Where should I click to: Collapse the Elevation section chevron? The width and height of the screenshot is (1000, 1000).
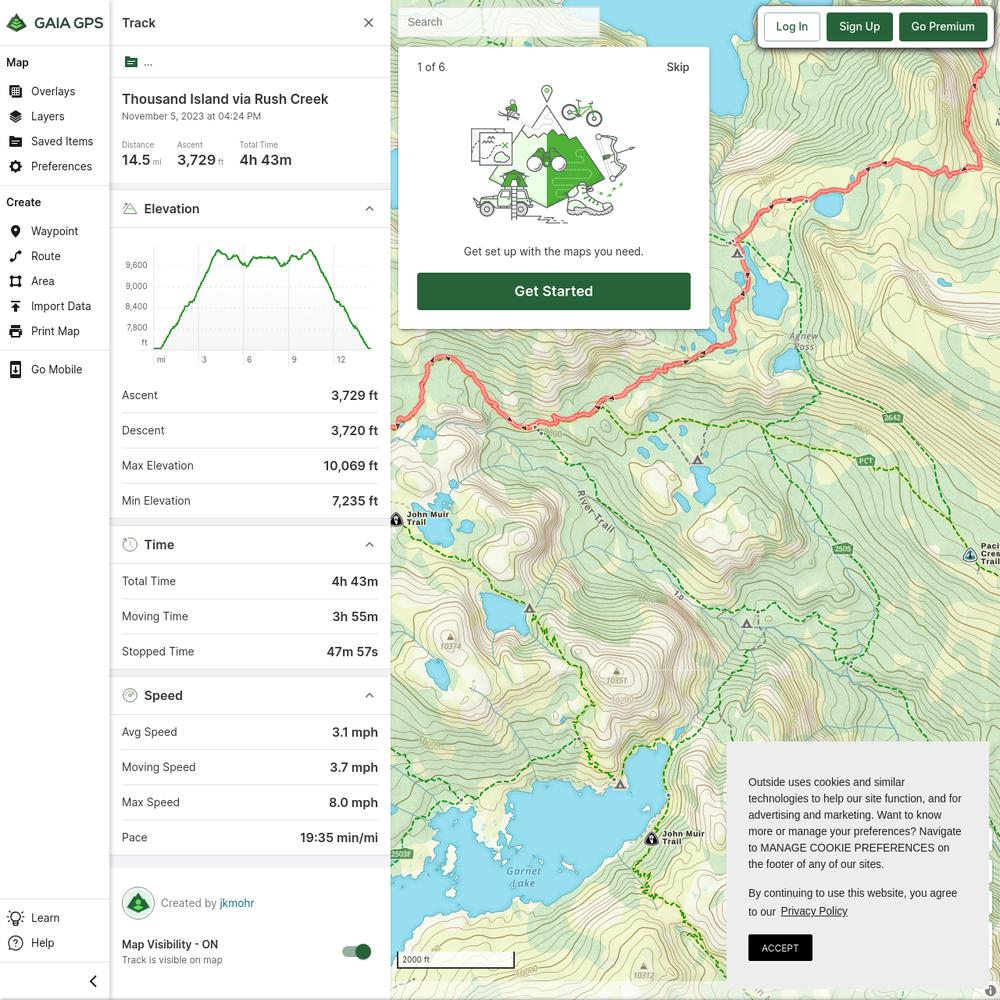pyautogui.click(x=369, y=209)
